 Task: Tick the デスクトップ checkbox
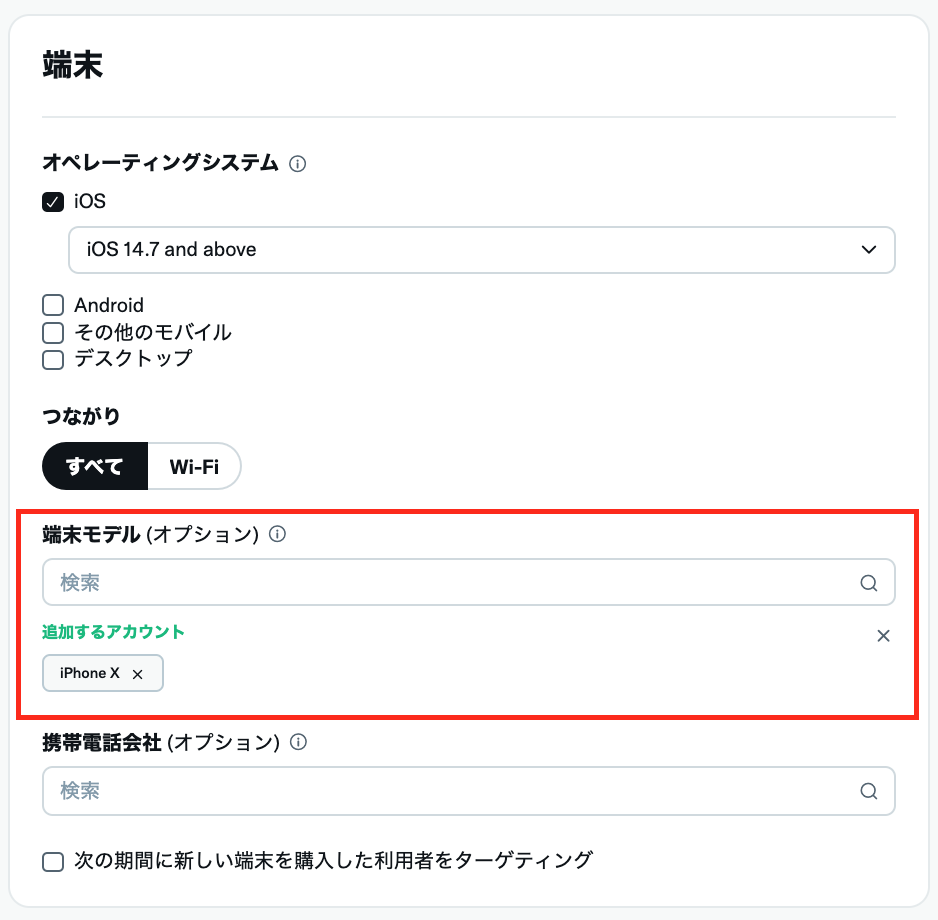pyautogui.click(x=53, y=358)
